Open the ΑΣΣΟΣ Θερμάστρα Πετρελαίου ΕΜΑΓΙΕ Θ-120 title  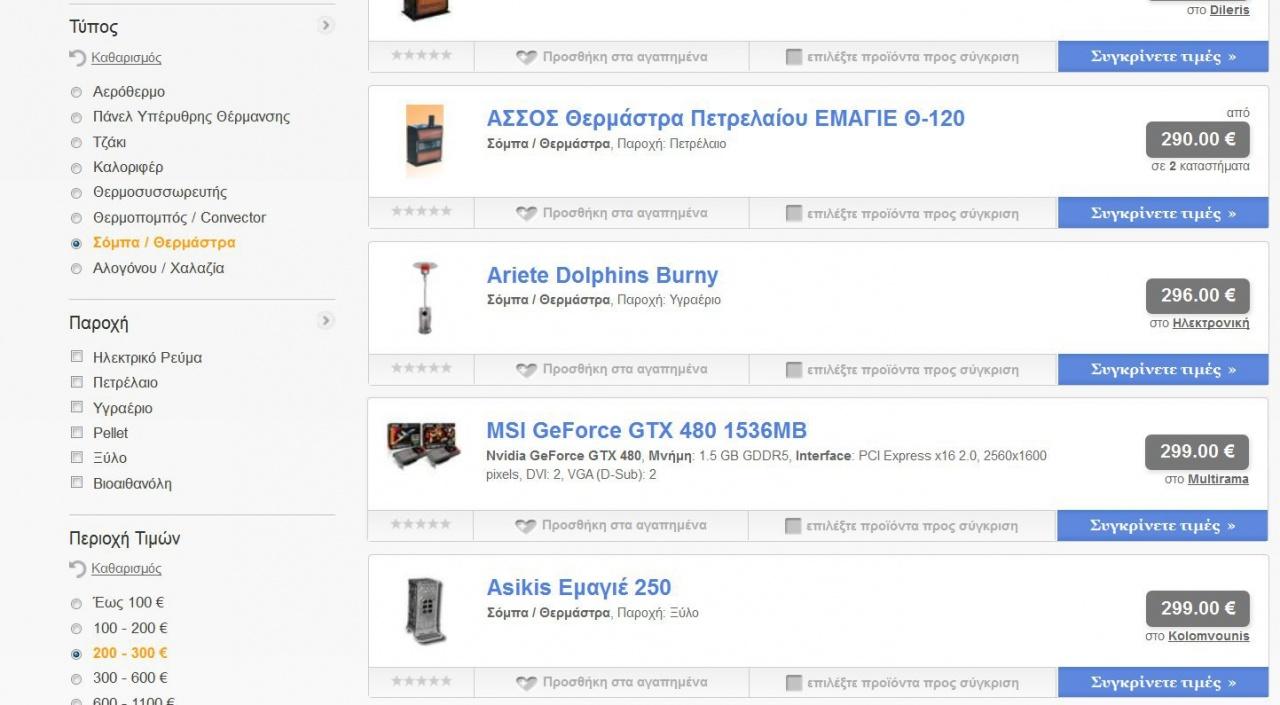pos(726,118)
